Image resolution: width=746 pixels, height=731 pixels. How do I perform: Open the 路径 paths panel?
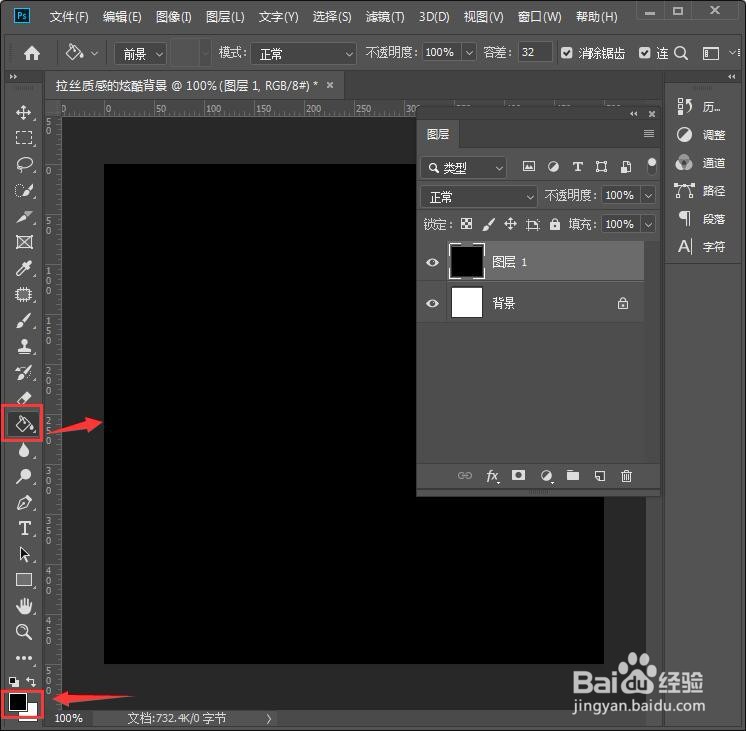tap(701, 191)
